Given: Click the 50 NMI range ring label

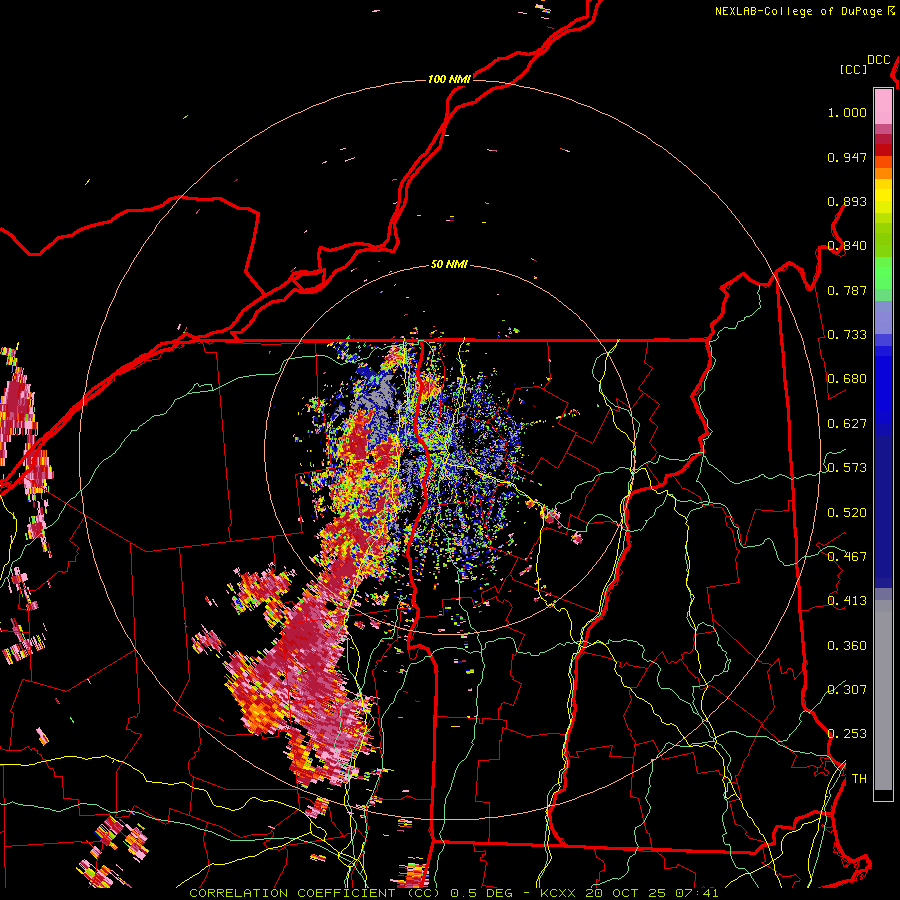Looking at the screenshot, I should (x=449, y=265).
